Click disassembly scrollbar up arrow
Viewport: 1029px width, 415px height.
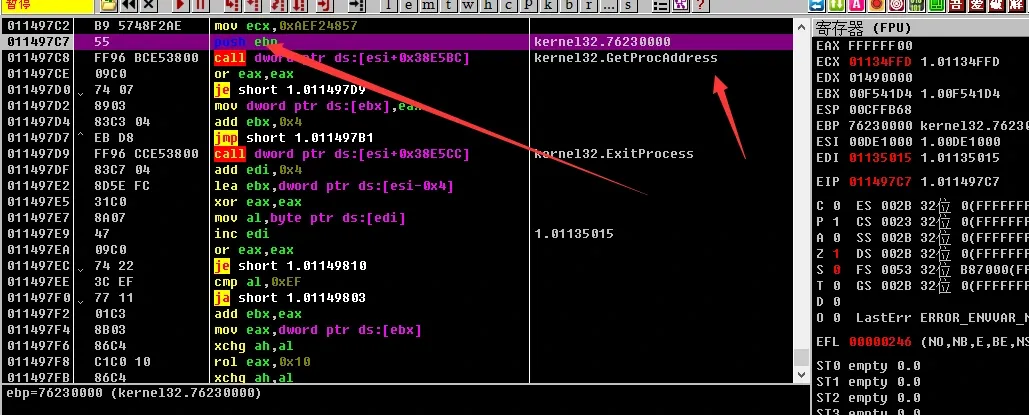pyautogui.click(x=802, y=26)
